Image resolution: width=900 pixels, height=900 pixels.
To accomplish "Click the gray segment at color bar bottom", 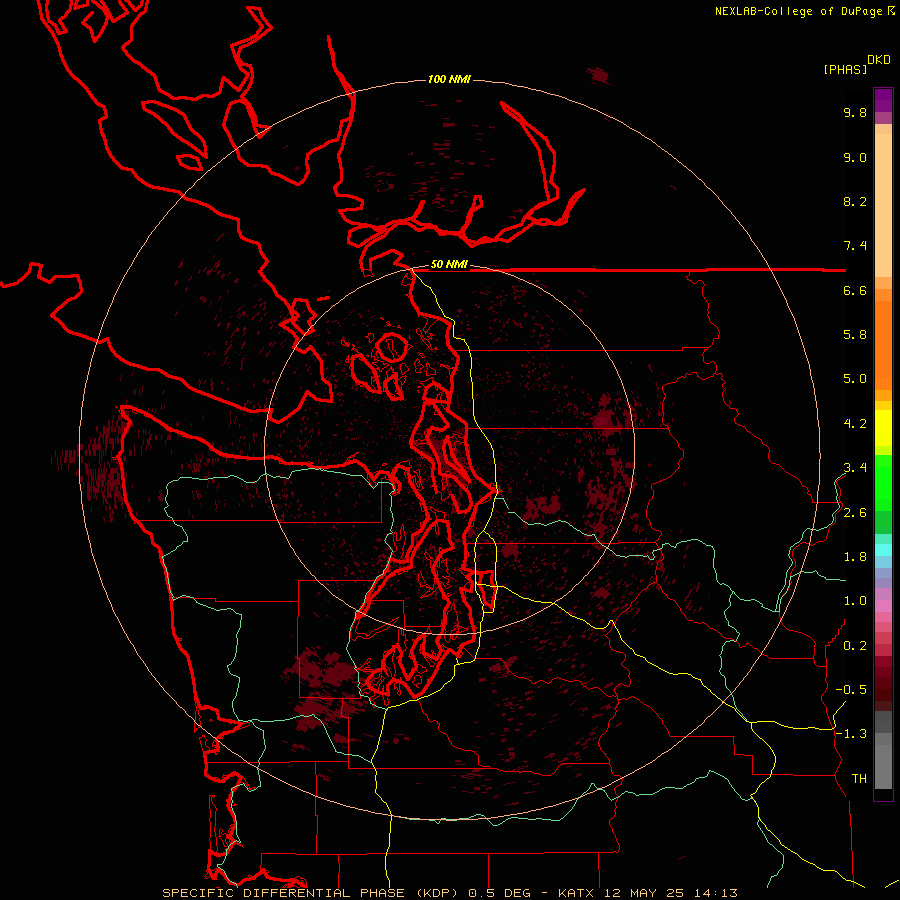I will (x=883, y=761).
